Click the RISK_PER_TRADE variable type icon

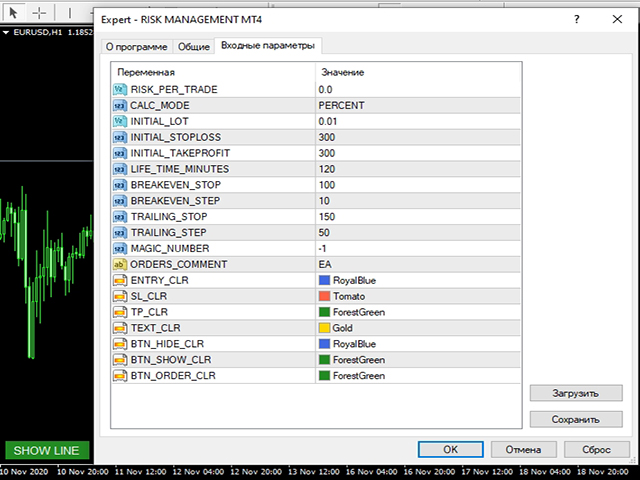click(x=120, y=89)
